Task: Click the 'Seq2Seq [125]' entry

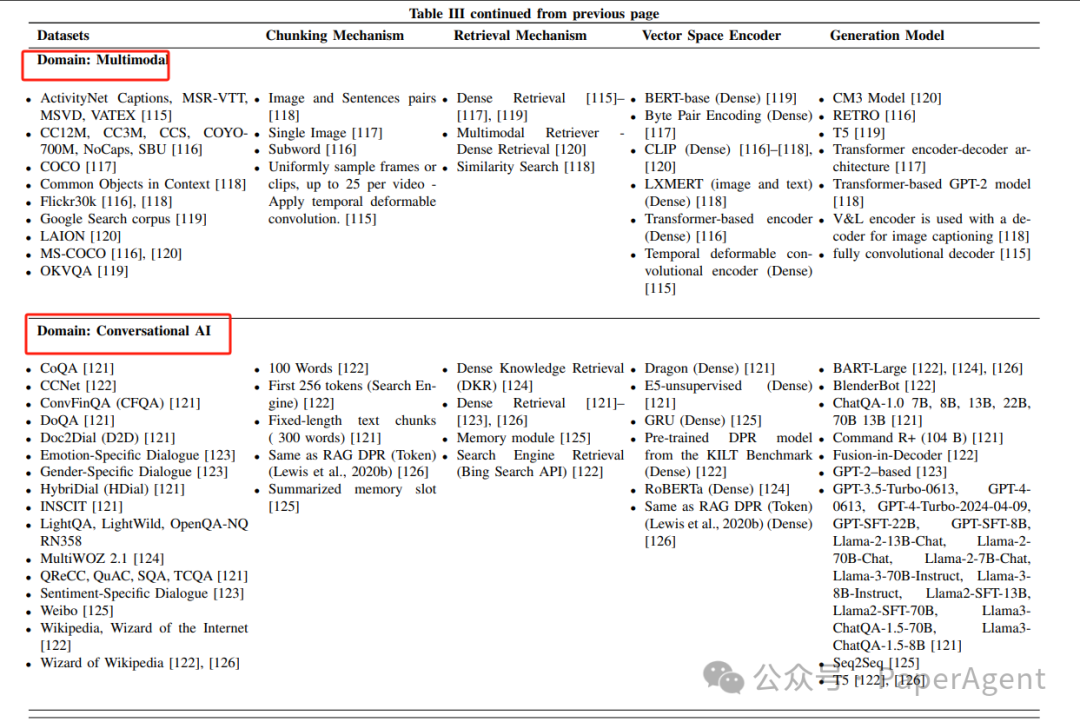Action: (x=875, y=663)
